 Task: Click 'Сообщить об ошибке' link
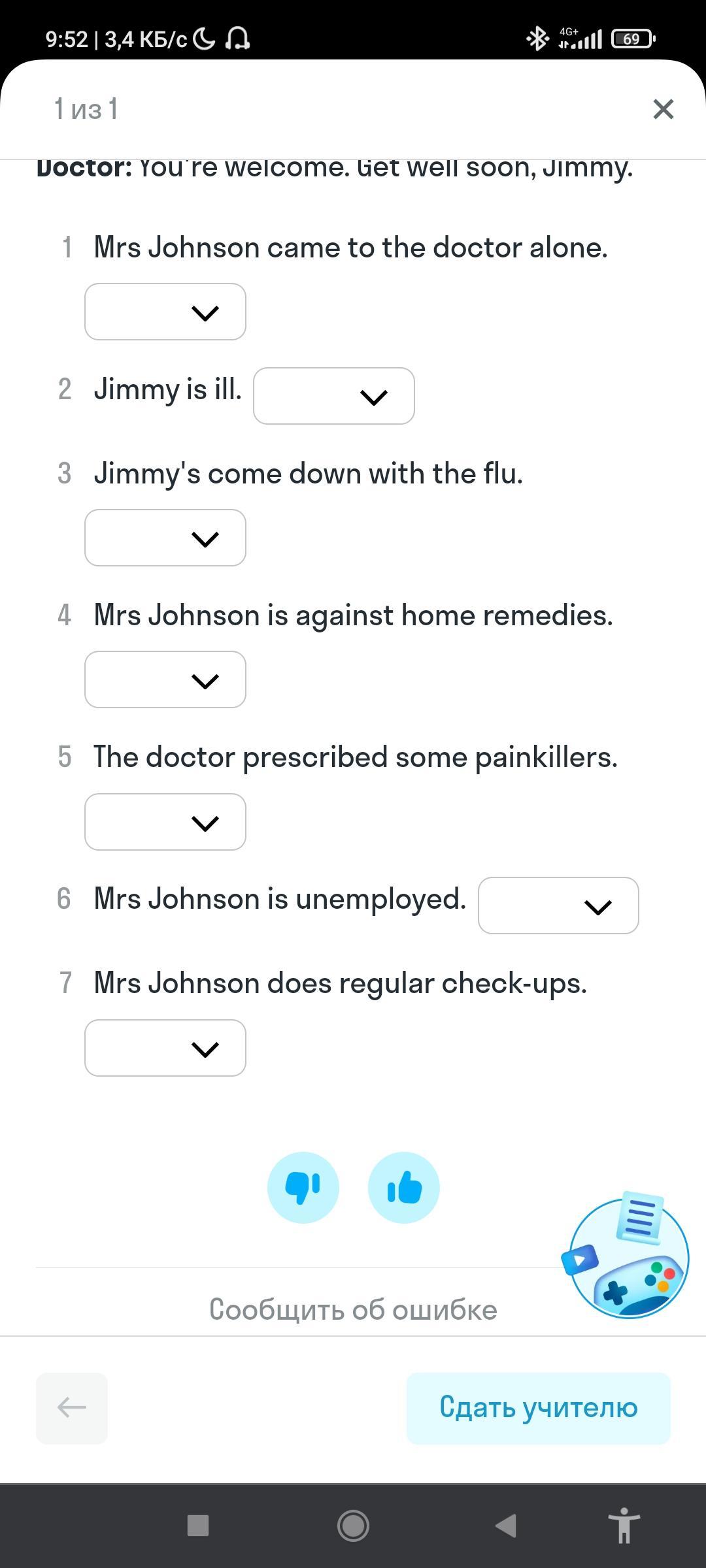(x=353, y=1310)
